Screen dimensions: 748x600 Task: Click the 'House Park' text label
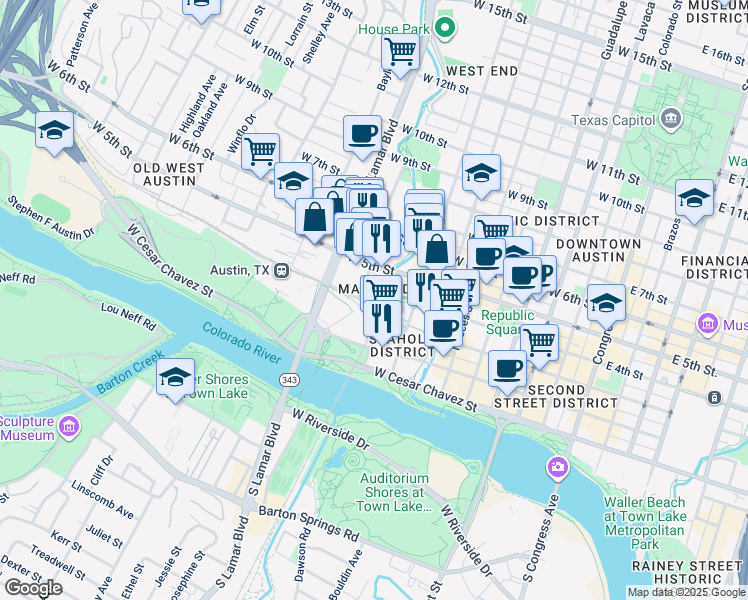394,30
